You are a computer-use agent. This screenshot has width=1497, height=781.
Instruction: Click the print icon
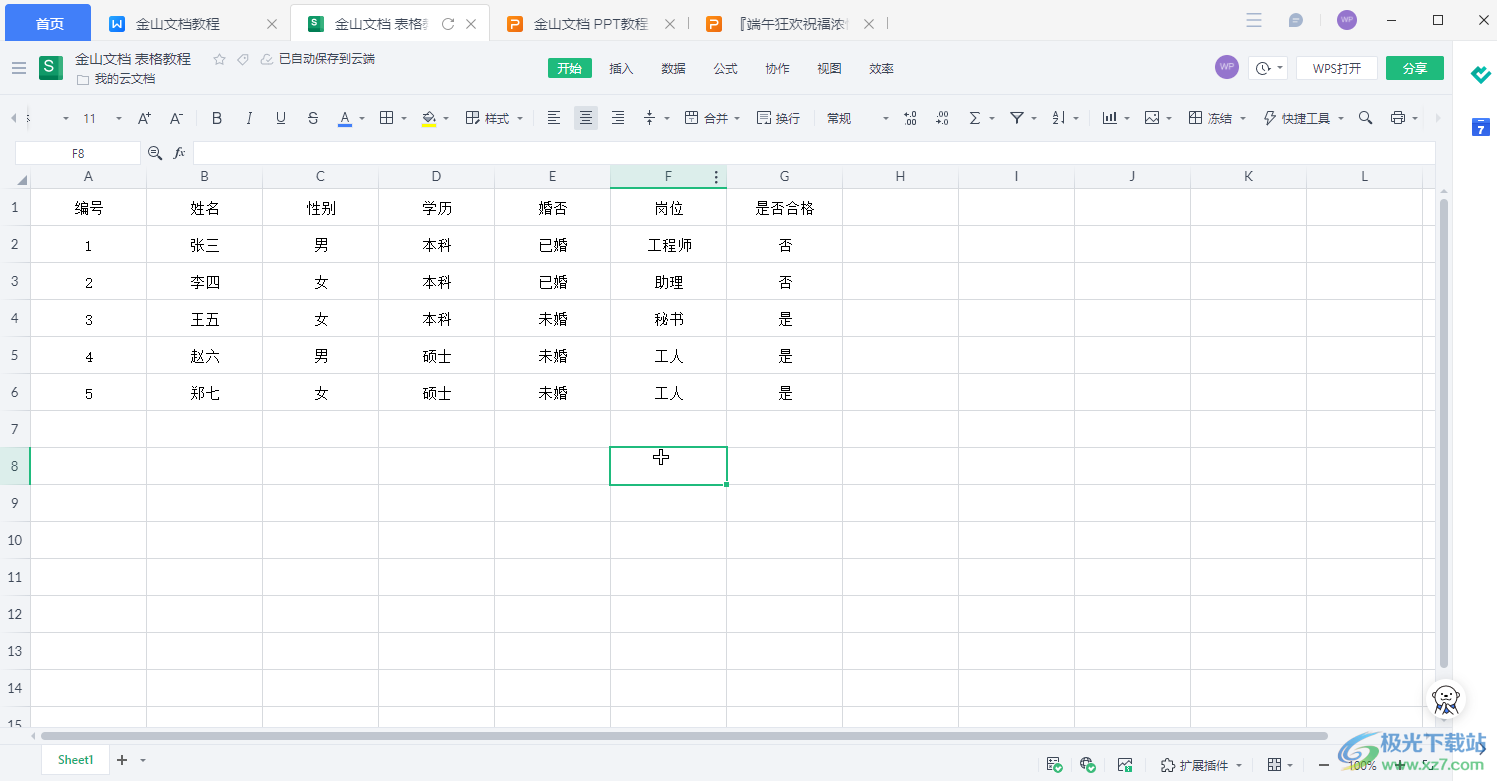pyautogui.click(x=1398, y=118)
